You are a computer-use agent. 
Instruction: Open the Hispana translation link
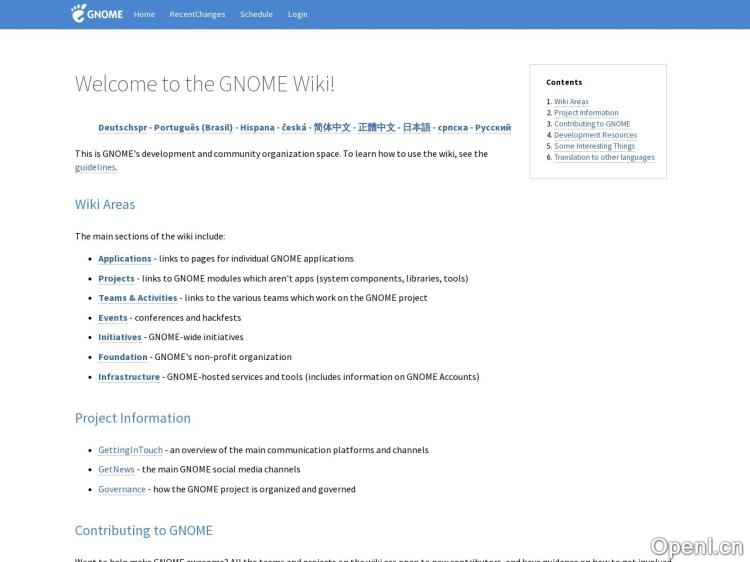point(257,128)
